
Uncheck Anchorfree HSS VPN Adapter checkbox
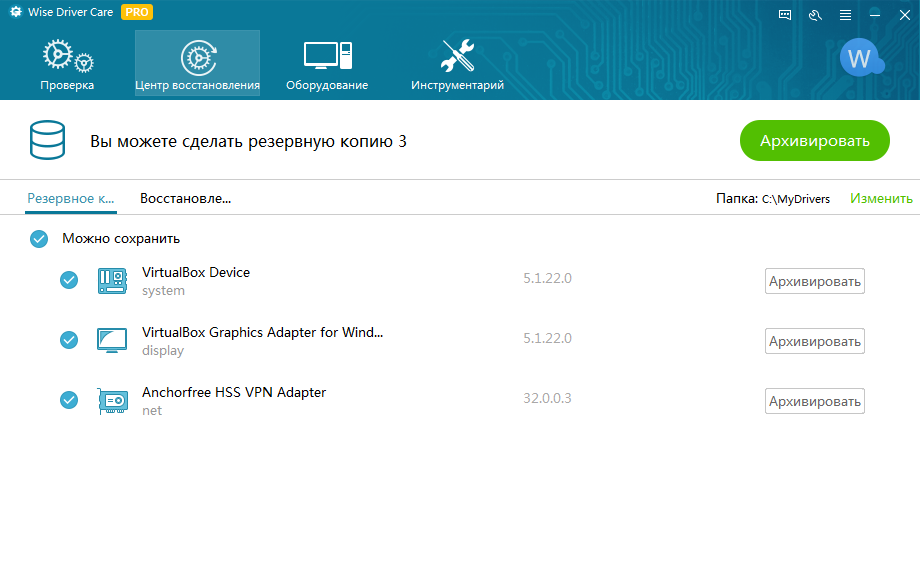(69, 400)
